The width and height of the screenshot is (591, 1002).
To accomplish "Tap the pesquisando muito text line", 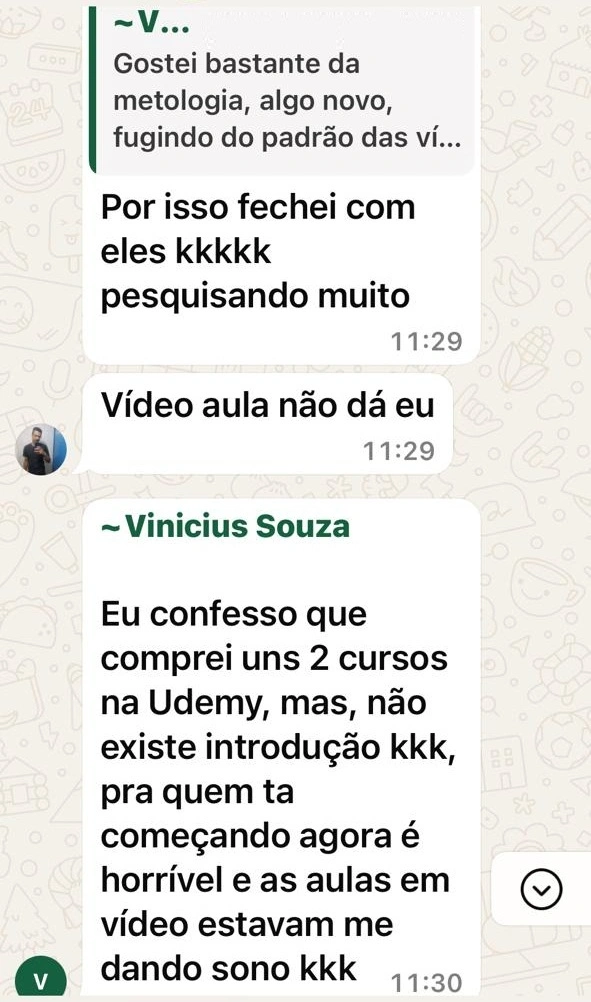I will coord(255,297).
